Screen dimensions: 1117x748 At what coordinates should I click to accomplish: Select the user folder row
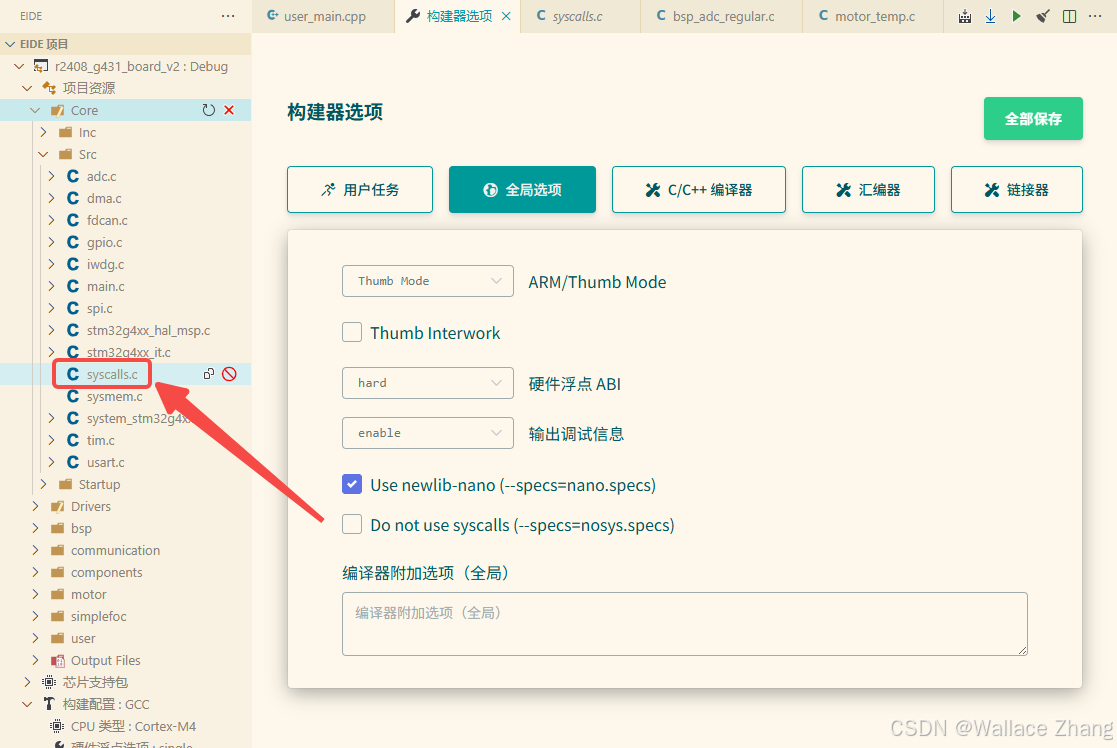(x=125, y=638)
